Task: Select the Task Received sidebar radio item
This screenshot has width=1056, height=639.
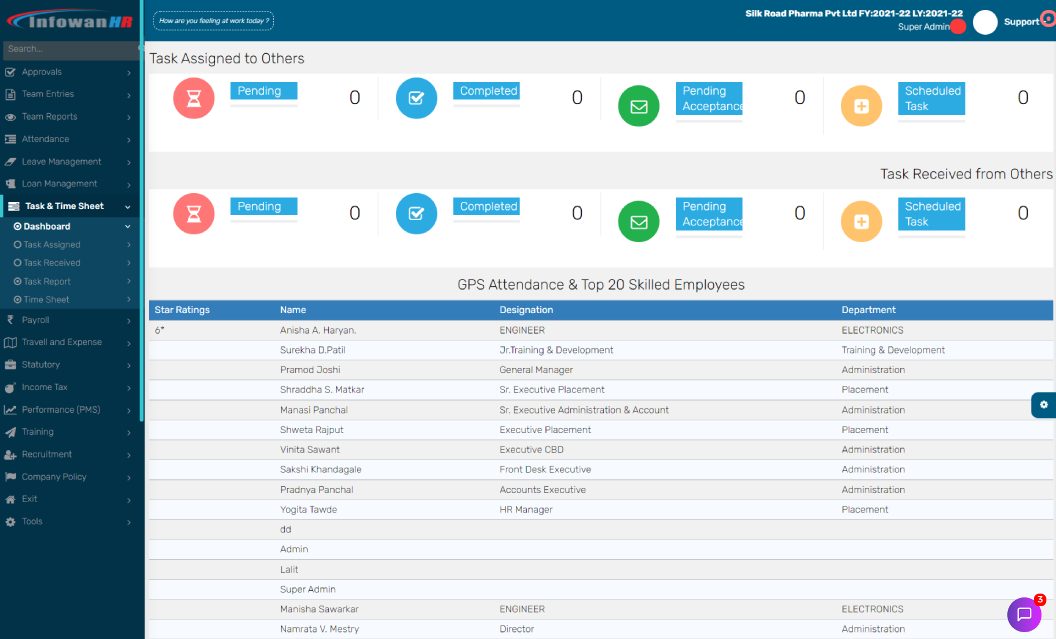Action: tap(52, 263)
